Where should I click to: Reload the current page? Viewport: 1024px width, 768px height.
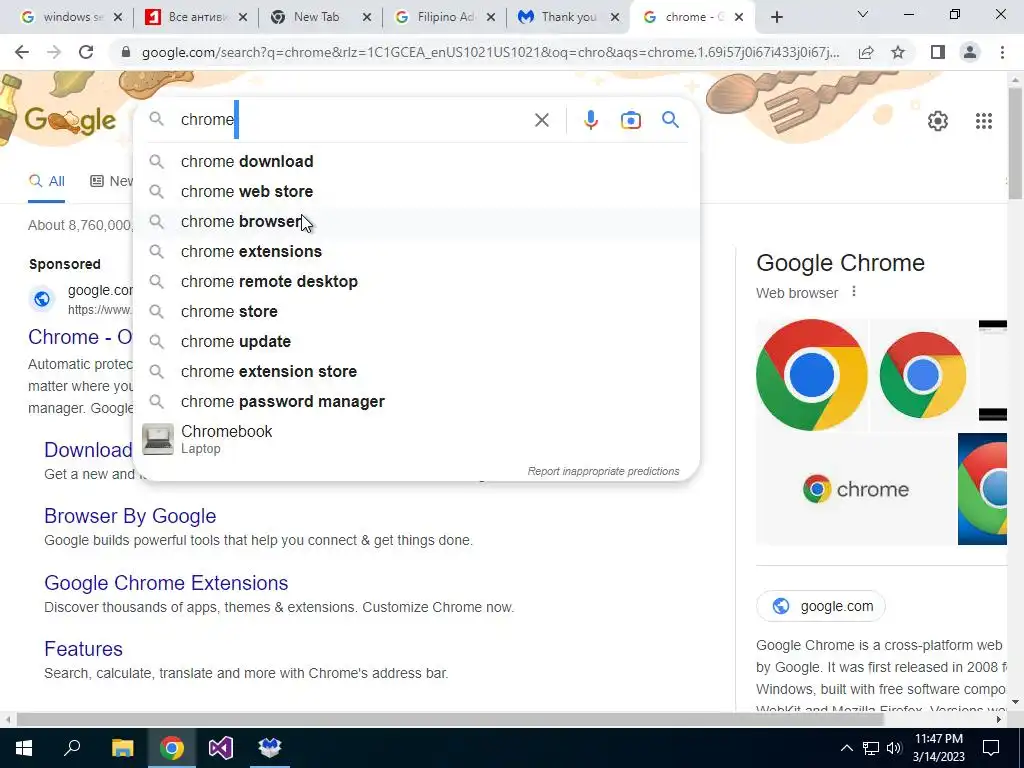click(x=86, y=52)
